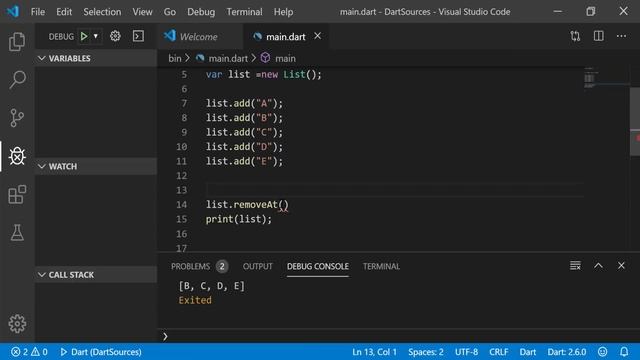Click code line var list =new List();
The width and height of the screenshot is (640, 360).
point(264,75)
